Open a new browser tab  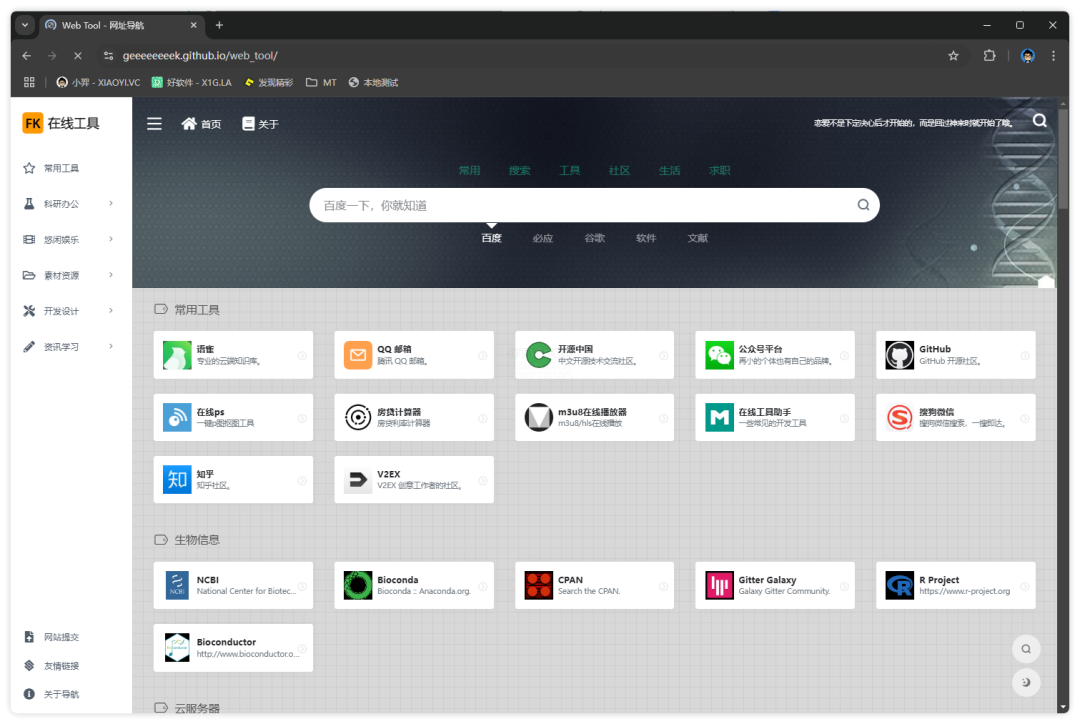[x=219, y=25]
